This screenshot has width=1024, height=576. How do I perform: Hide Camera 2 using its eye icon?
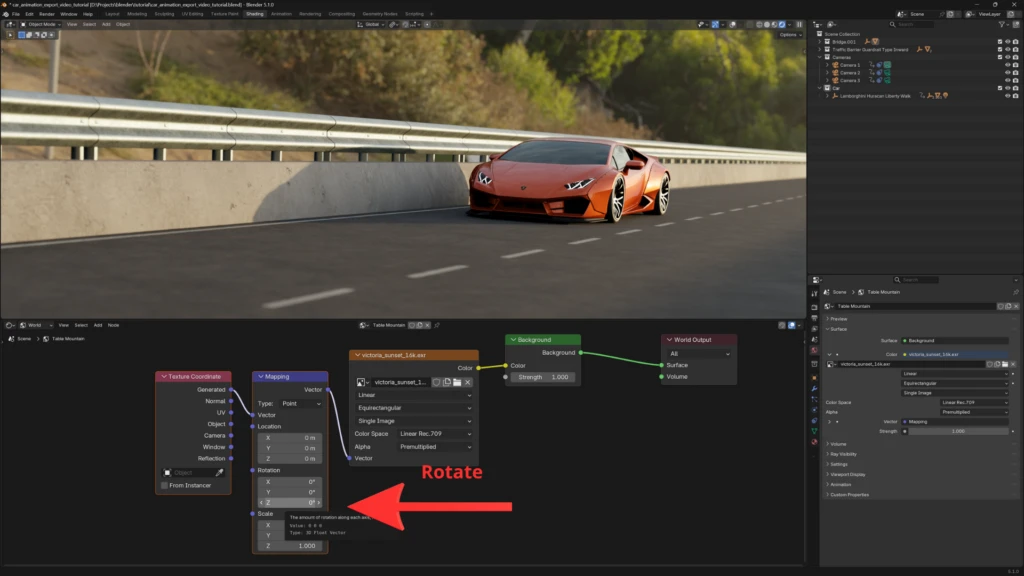point(1008,72)
